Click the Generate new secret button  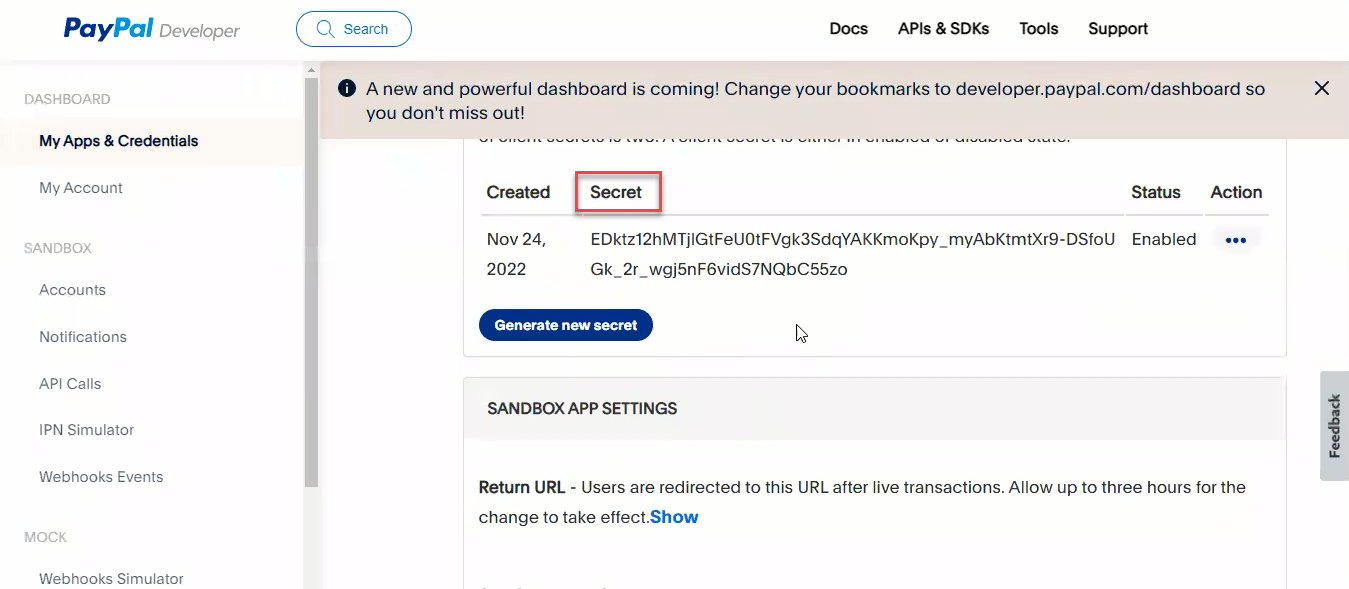click(x=566, y=325)
